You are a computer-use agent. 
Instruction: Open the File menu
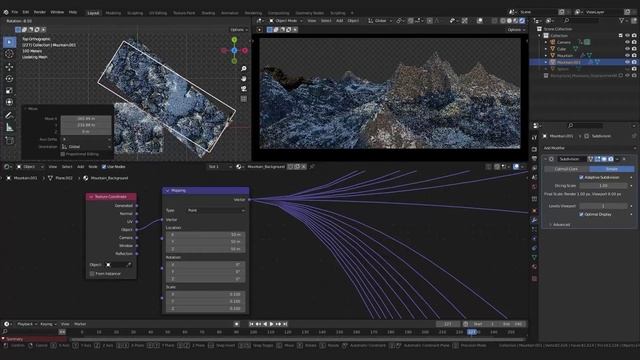pos(15,12)
